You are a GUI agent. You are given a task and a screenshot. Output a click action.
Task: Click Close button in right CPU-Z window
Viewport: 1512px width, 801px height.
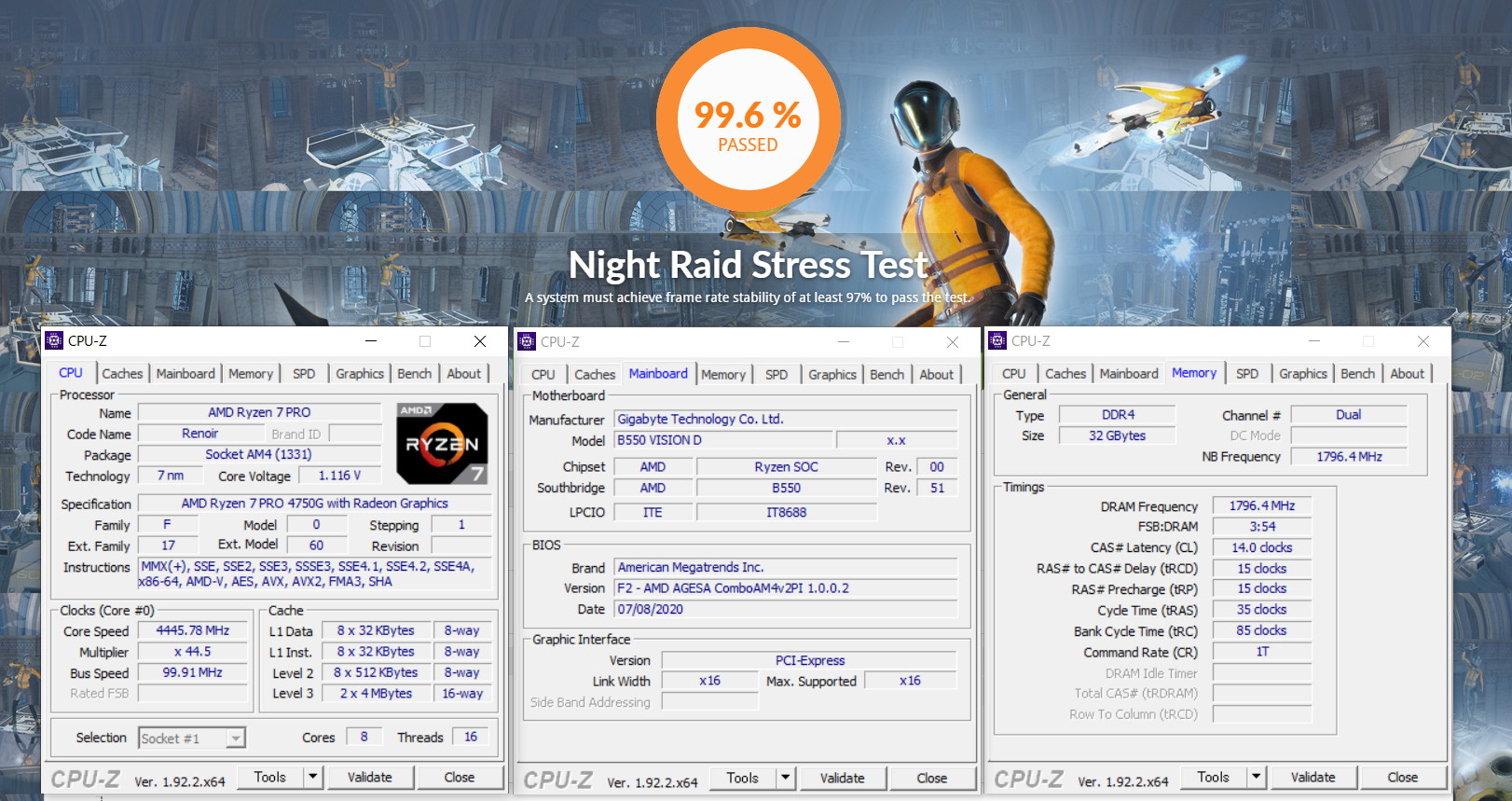pyautogui.click(x=1403, y=777)
